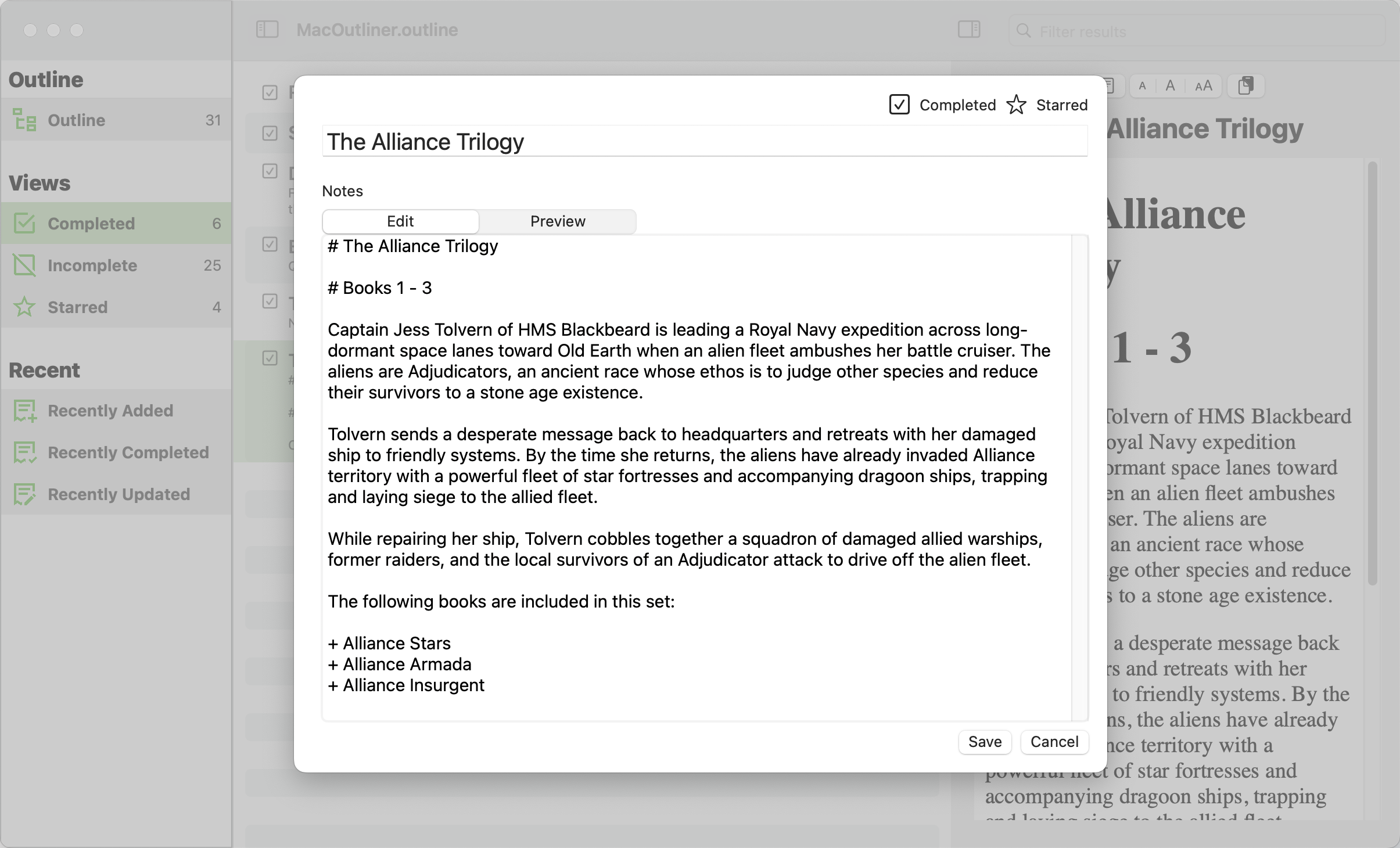The image size is (1400, 848).
Task: Toggle the Starred checkbox on item
Action: (x=1018, y=104)
